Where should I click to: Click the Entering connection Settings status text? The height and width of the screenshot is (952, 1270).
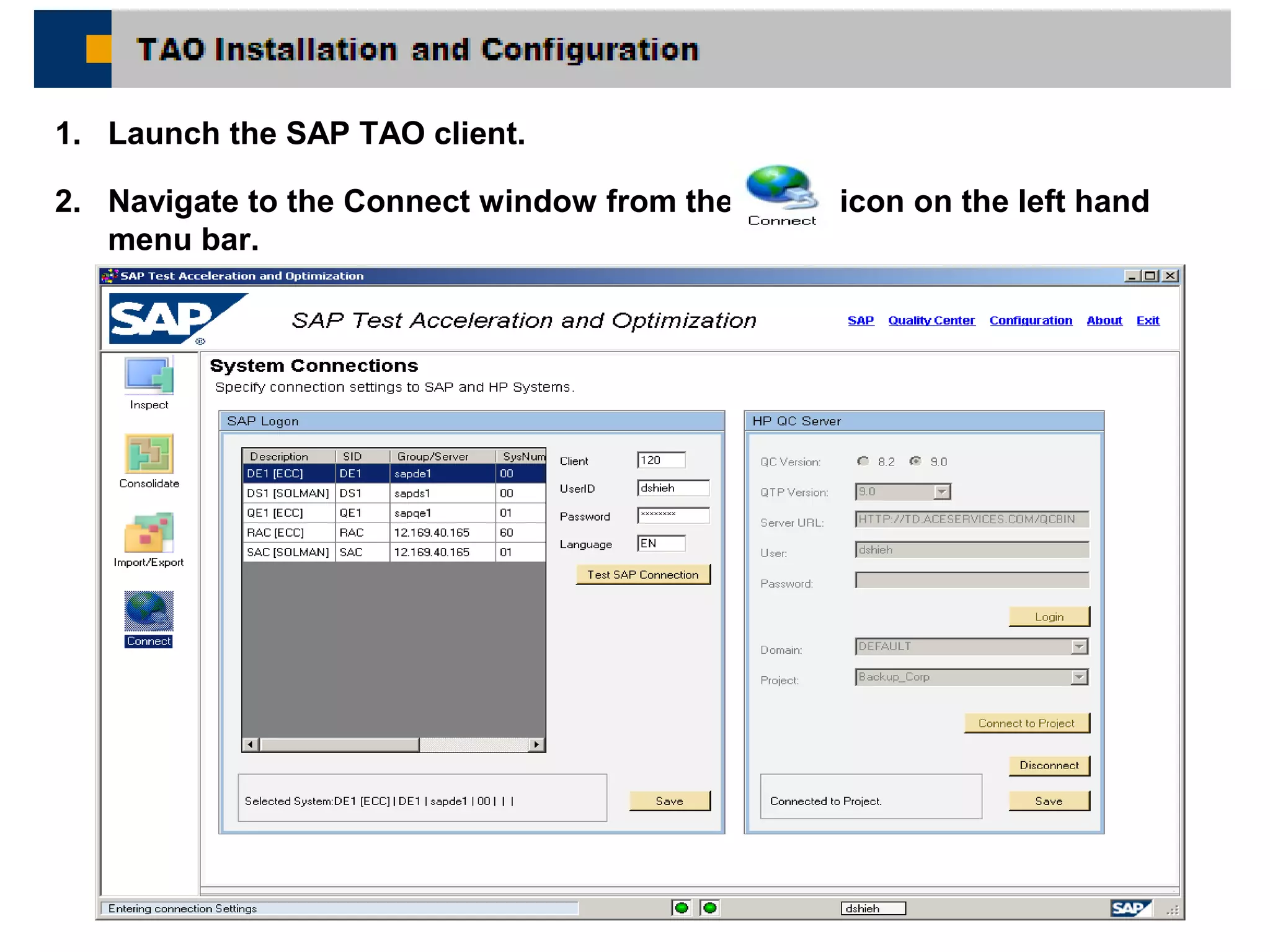182,909
